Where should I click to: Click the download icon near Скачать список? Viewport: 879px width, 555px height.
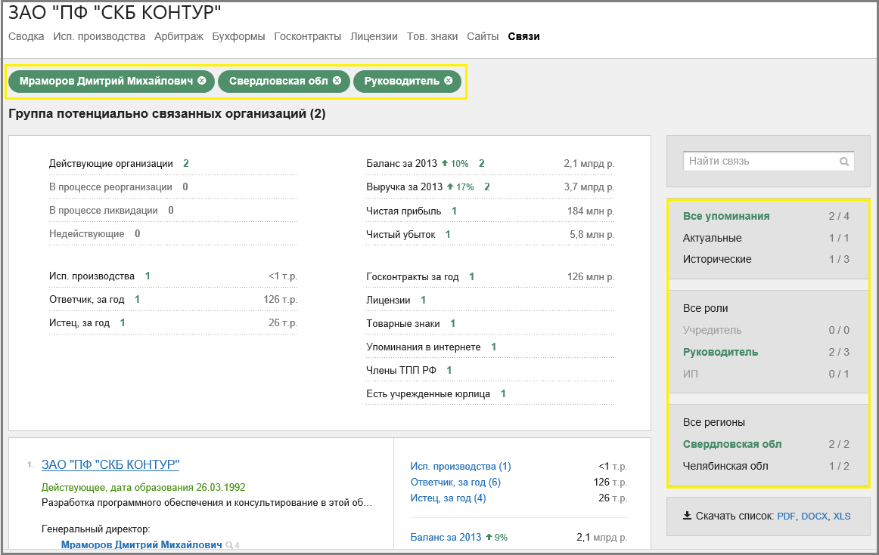[687, 515]
